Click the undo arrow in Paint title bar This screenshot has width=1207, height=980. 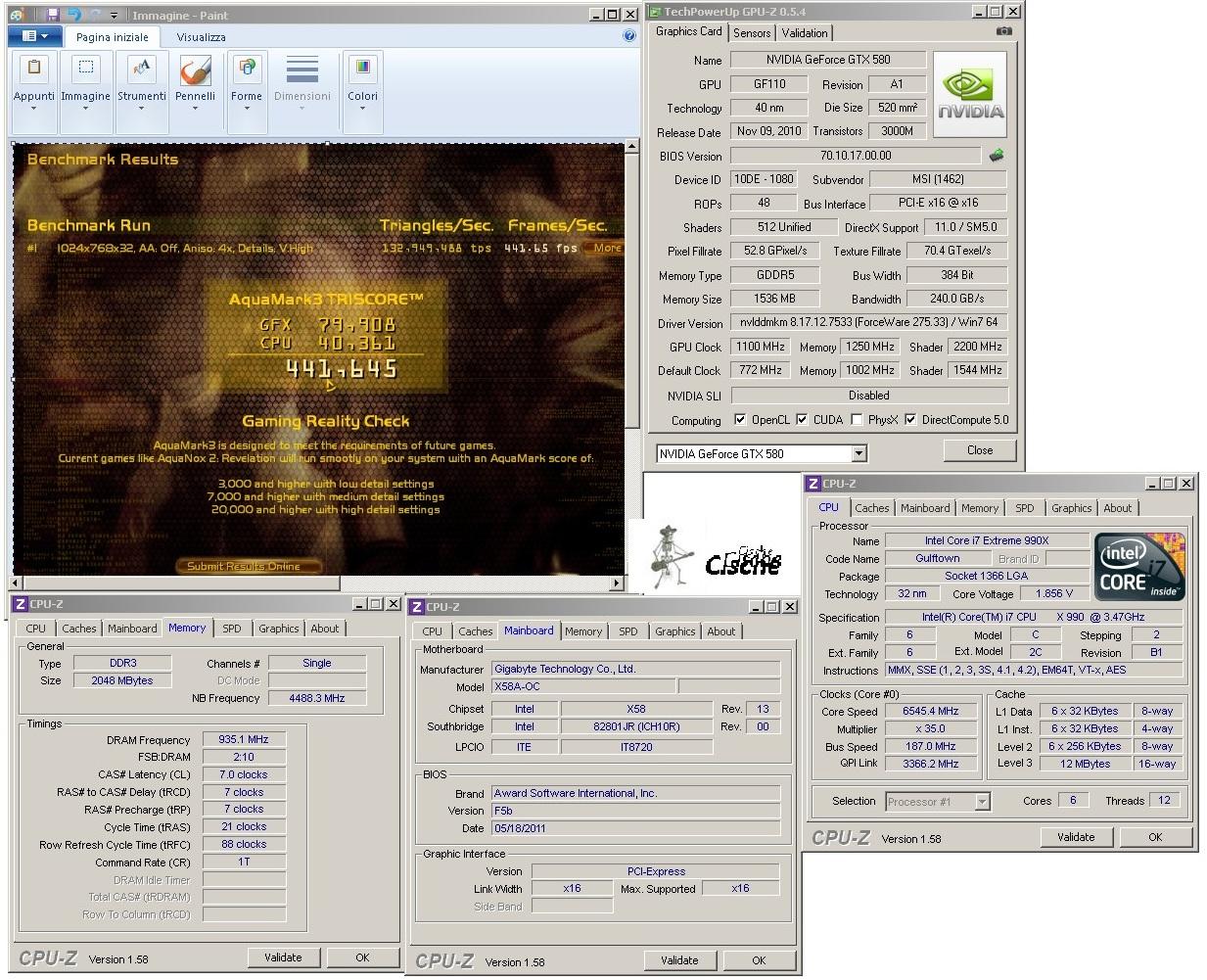74,15
